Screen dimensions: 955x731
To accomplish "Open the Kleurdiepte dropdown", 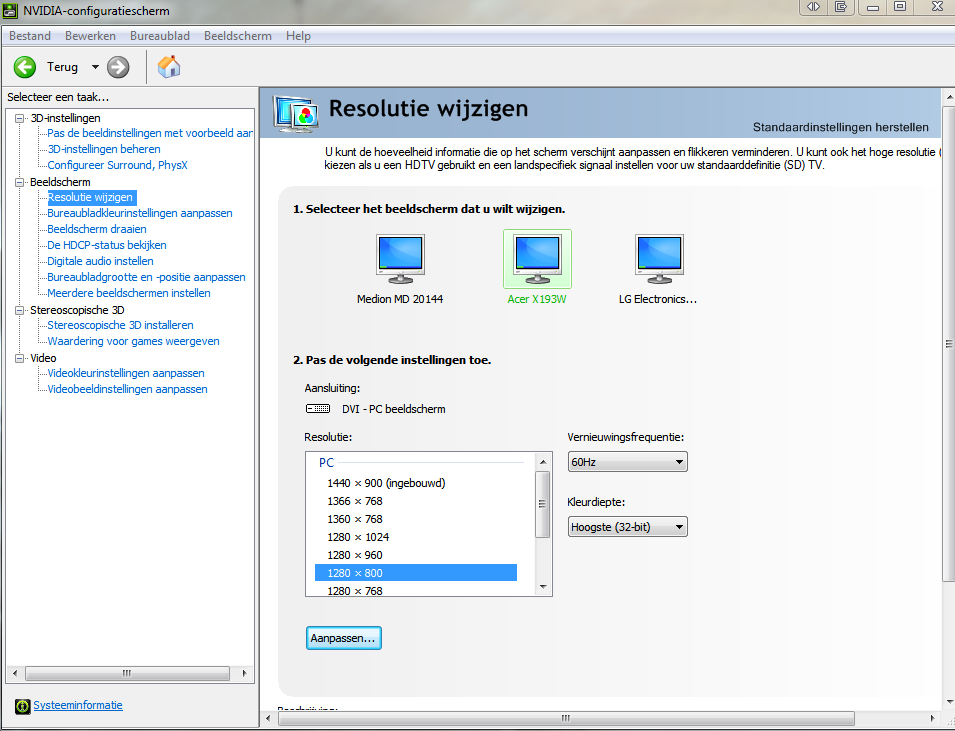I will click(627, 527).
